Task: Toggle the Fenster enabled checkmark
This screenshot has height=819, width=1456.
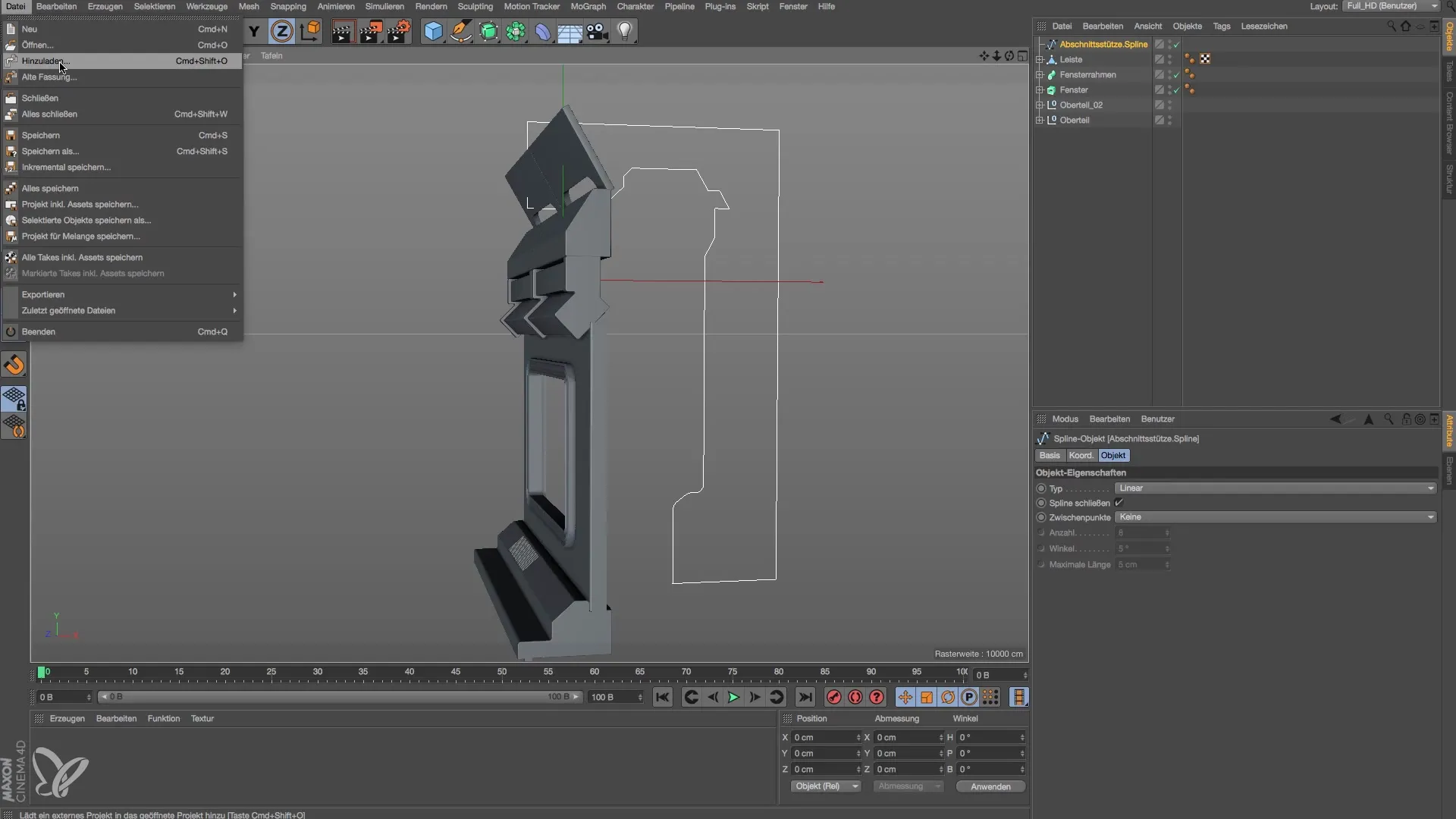Action: click(x=1176, y=90)
